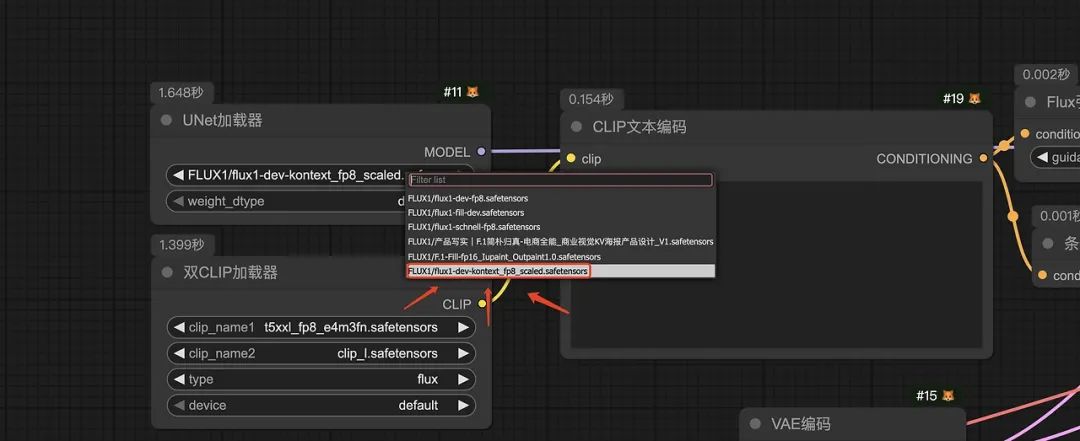The image size is (1080, 441).
Task: Click the CLIP文本编码 node title
Action: 639,127
